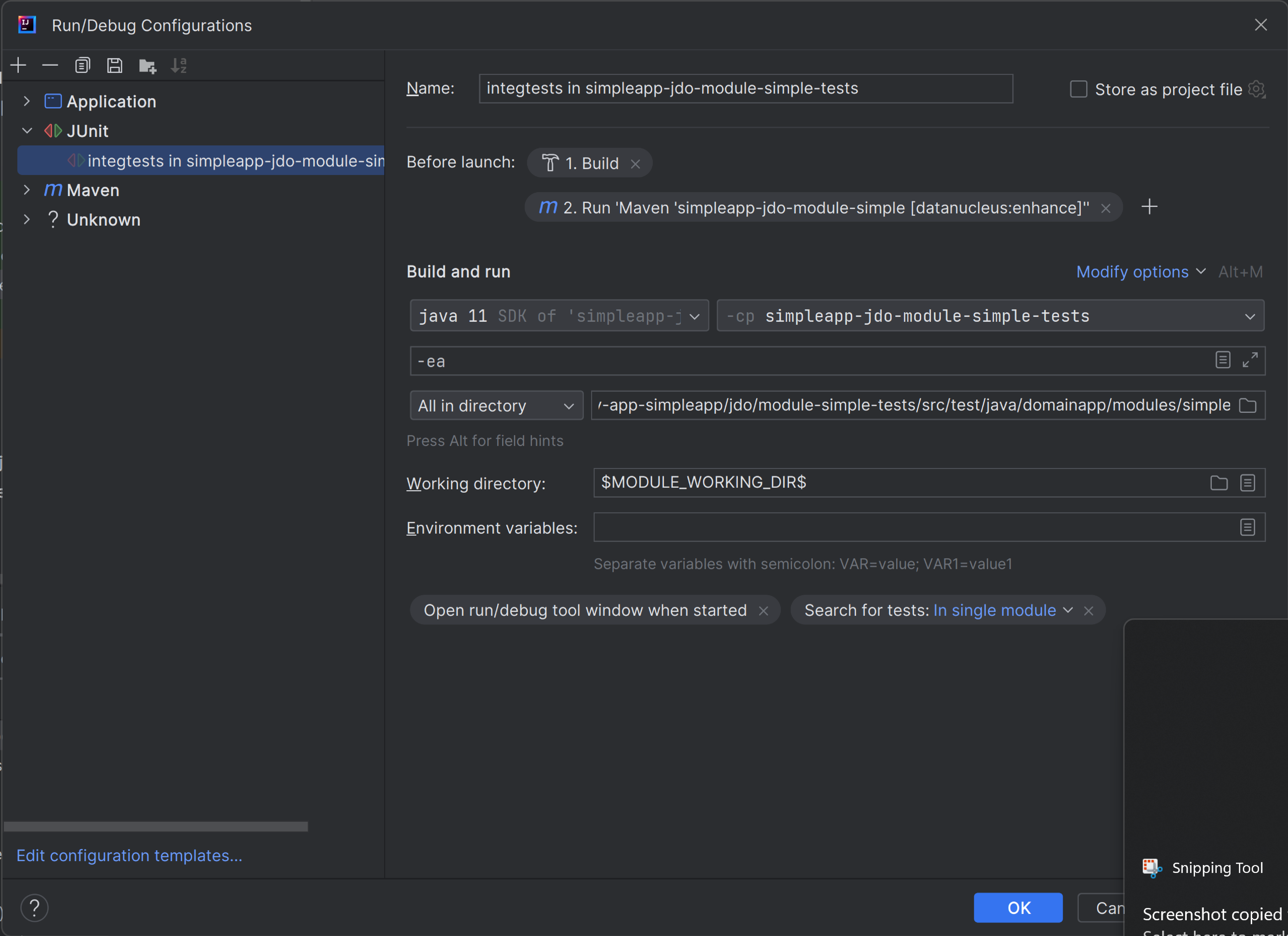
Task: Collapse the JUnit tree node
Action: pos(27,131)
